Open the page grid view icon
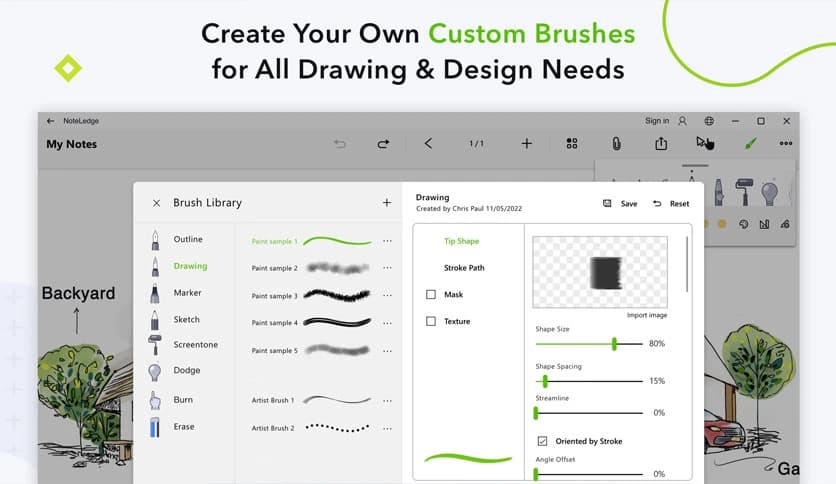Image resolution: width=836 pixels, height=484 pixels. coord(572,144)
